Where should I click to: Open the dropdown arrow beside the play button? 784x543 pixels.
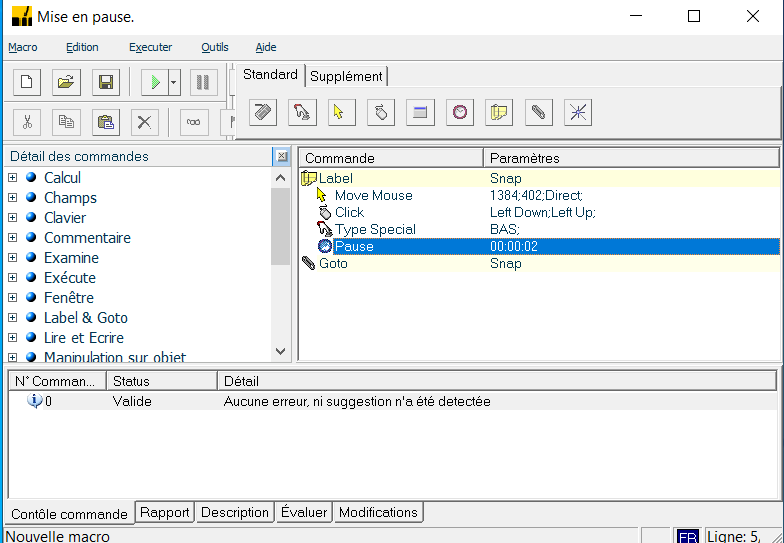(174, 82)
